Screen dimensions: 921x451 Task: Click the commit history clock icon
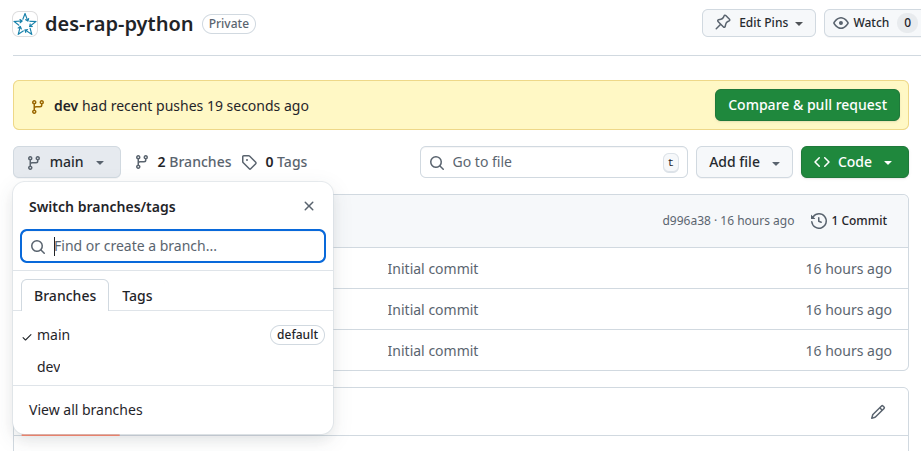[819, 221]
